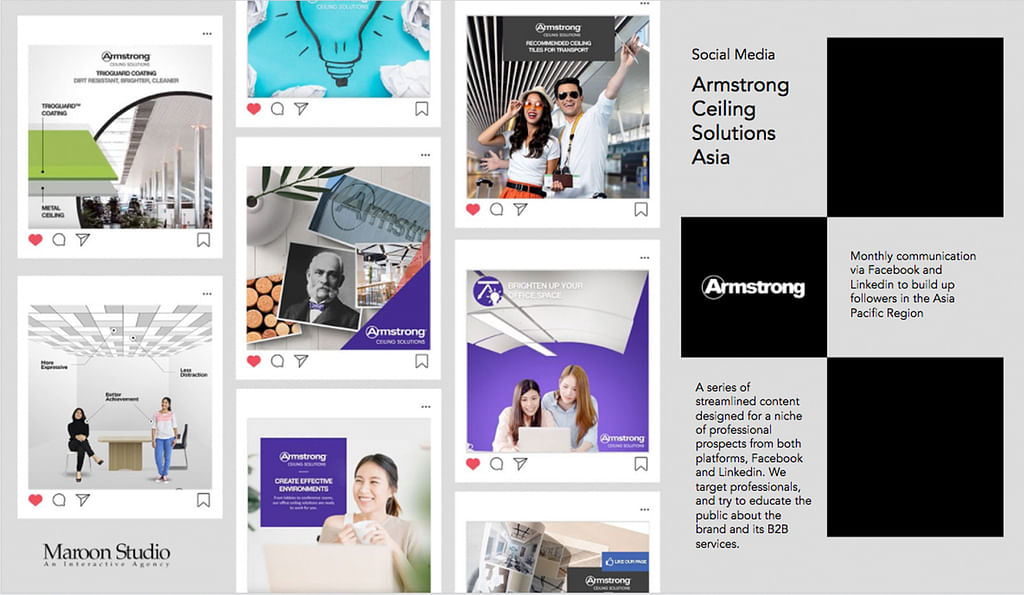
Task: Click the Maroon Studio logo
Action: (x=106, y=555)
